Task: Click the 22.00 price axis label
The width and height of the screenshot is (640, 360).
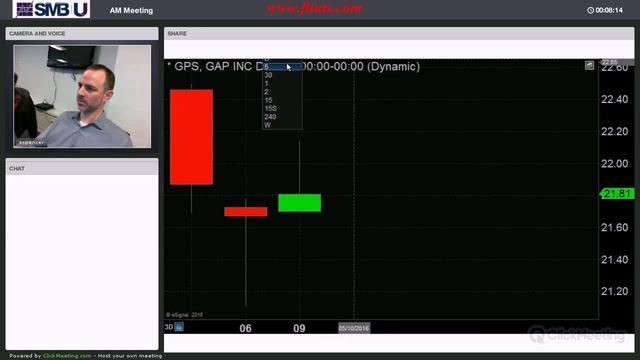Action: (614, 164)
